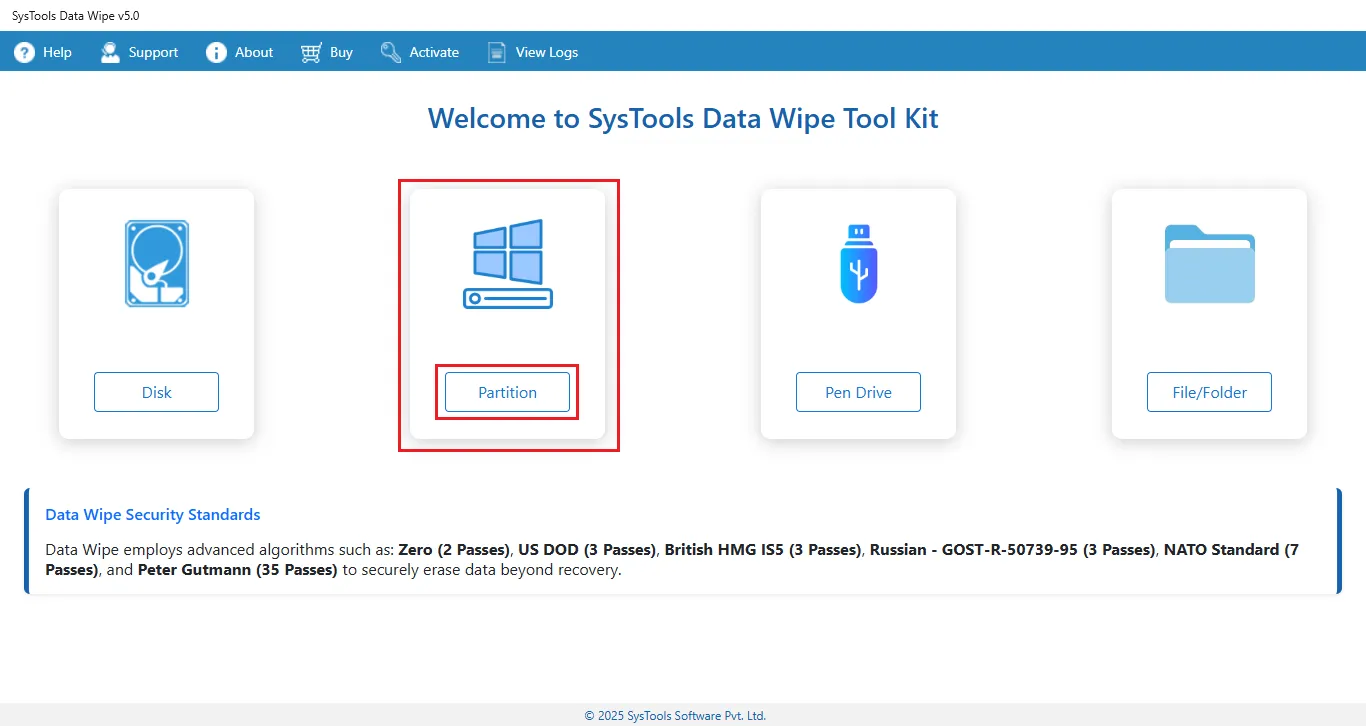This screenshot has height=726, width=1366.
Task: Click the Help question mark icon
Action: point(24,52)
